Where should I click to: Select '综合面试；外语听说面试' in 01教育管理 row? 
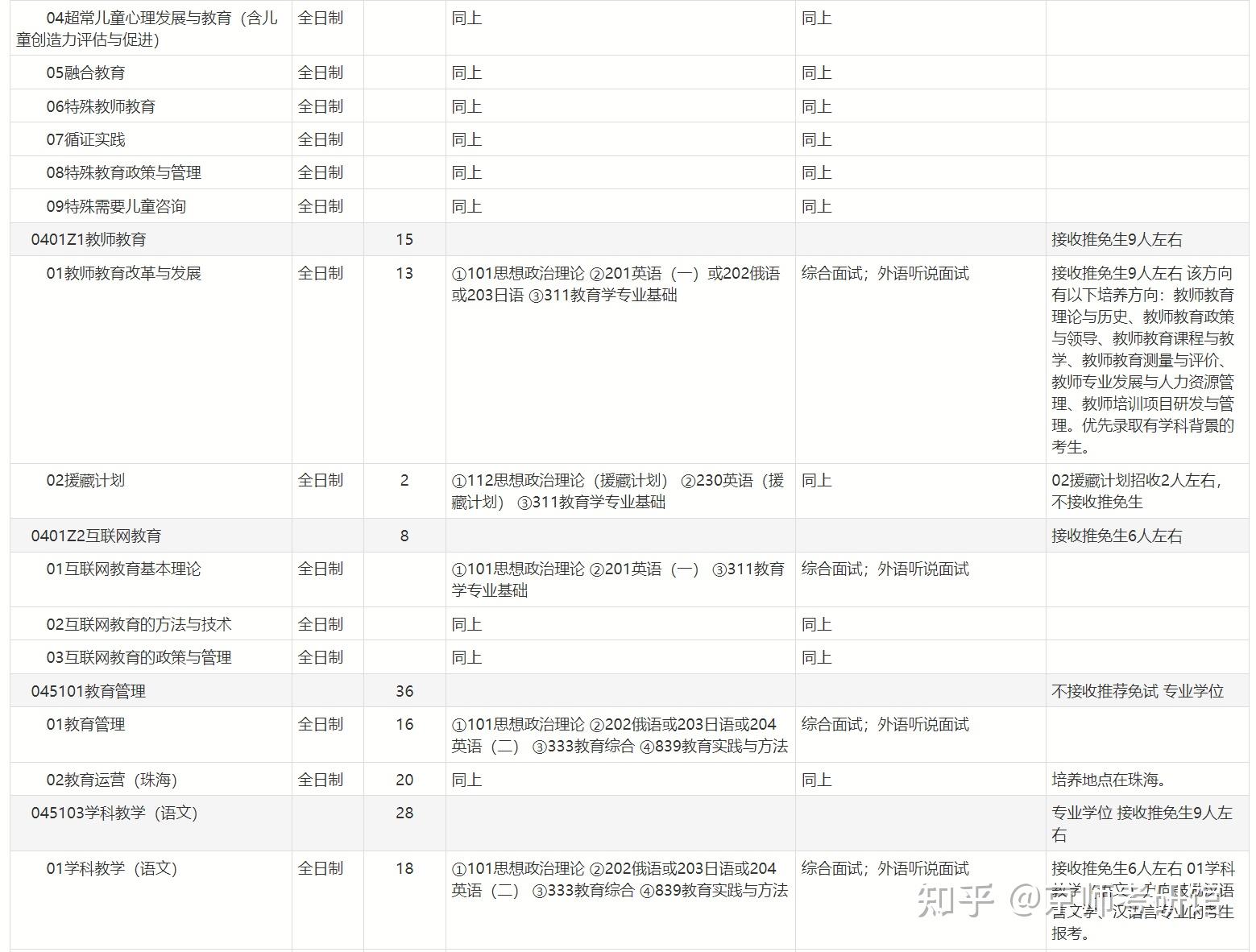point(885,724)
